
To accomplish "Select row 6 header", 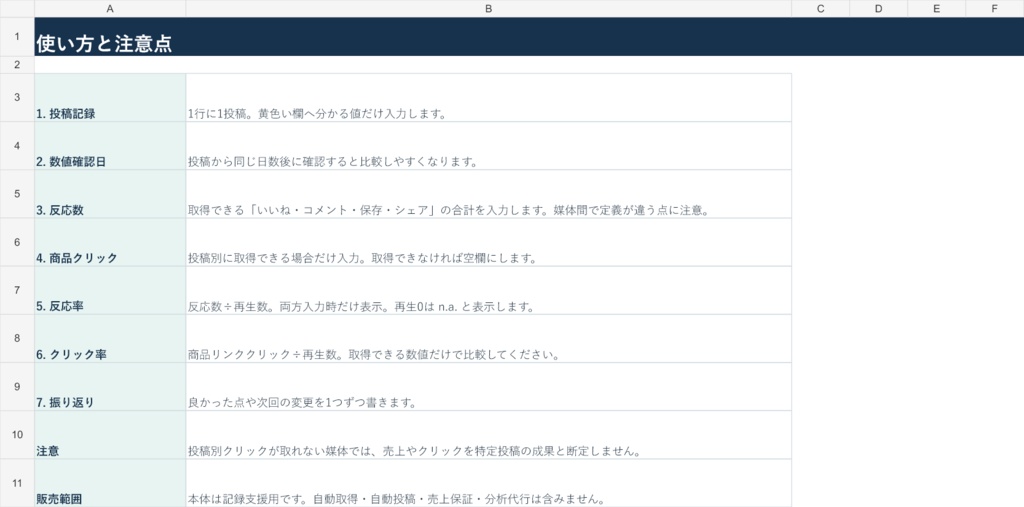I will coord(17,242).
